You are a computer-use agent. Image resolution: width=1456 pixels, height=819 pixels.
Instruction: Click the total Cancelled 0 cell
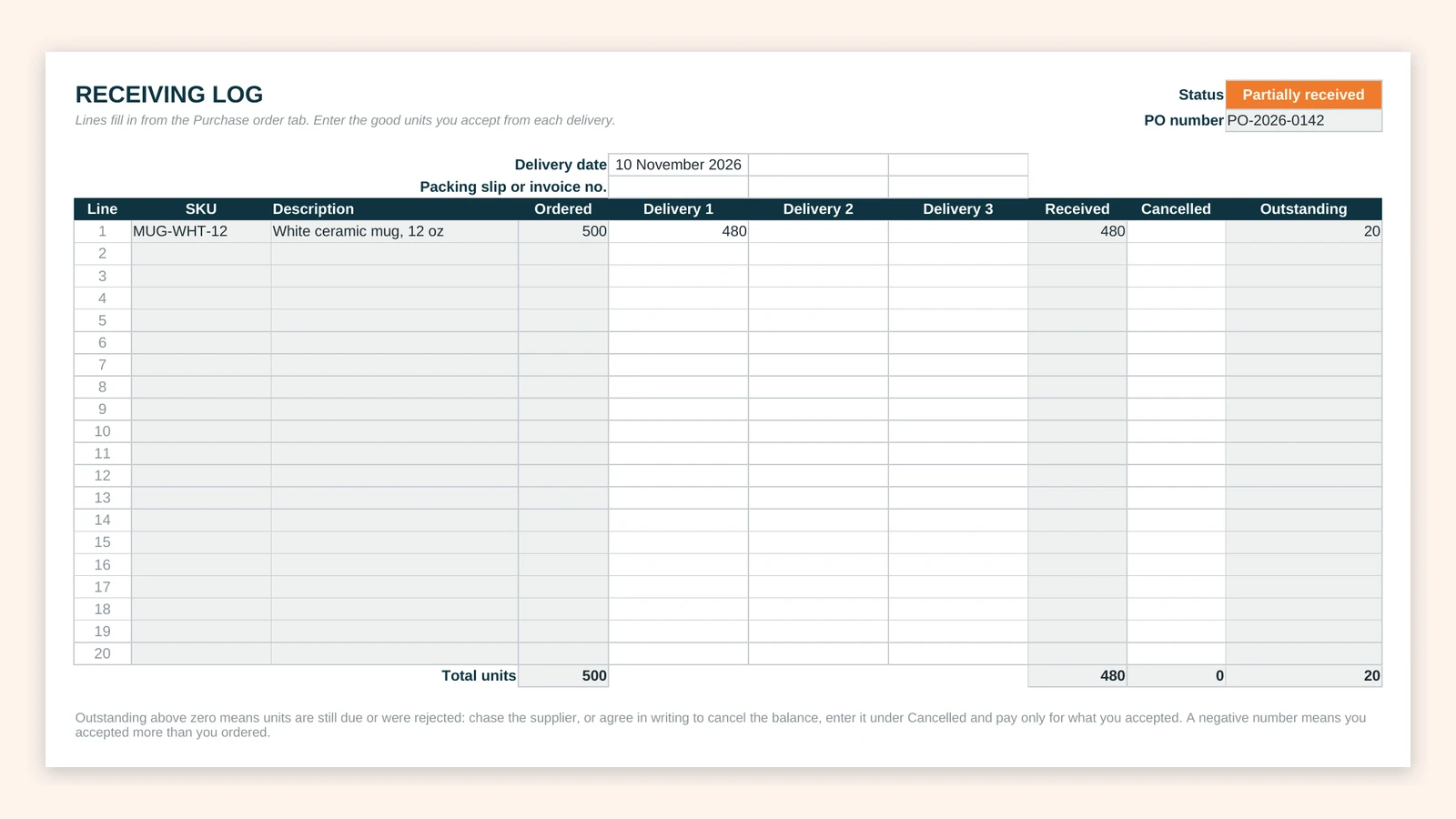click(1177, 676)
